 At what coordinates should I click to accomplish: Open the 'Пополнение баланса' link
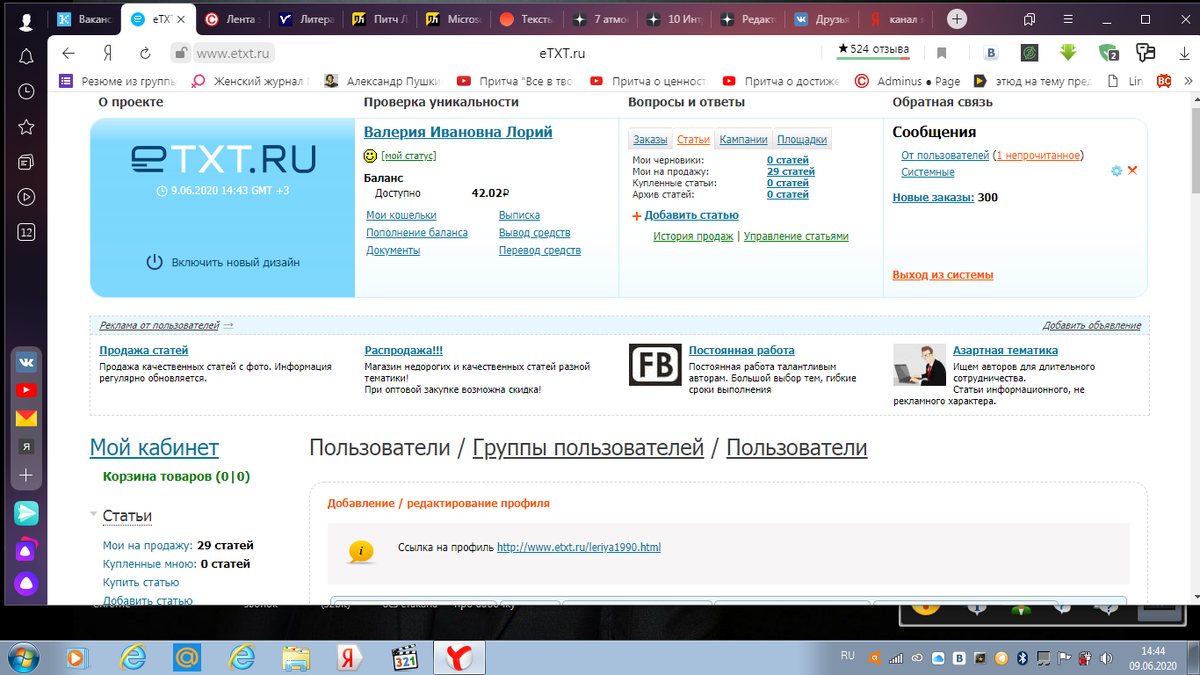point(417,233)
